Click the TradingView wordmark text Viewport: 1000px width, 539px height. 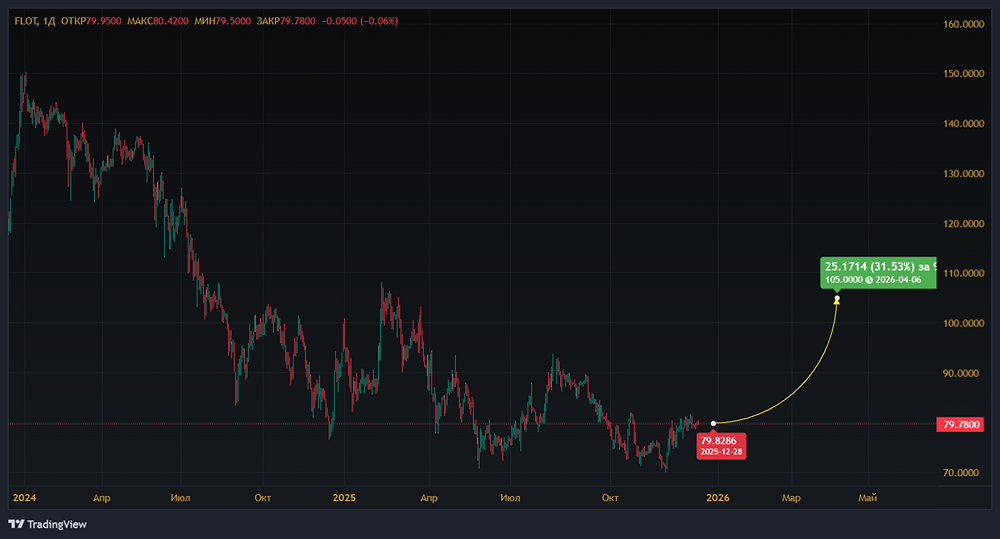point(57,524)
